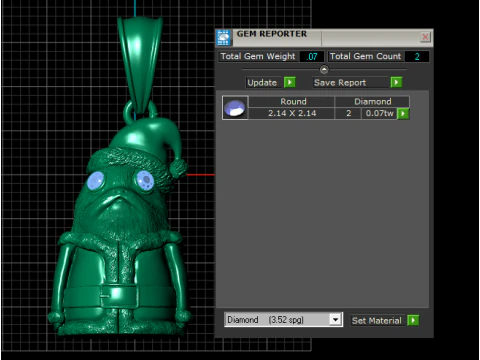The width and height of the screenshot is (480, 360).
Task: Select the Round column header
Action: tap(292, 102)
